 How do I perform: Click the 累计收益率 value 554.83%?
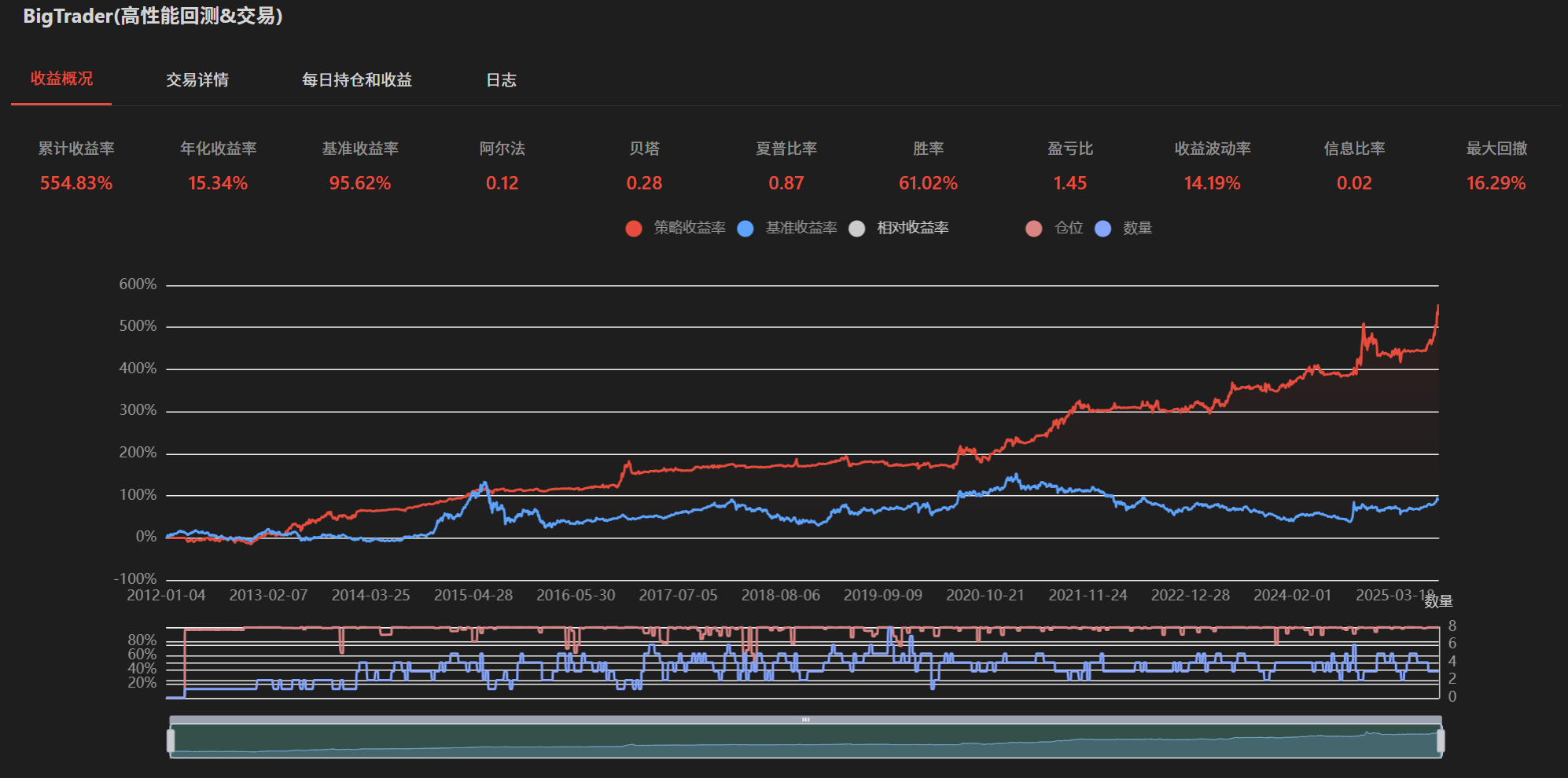pos(76,183)
